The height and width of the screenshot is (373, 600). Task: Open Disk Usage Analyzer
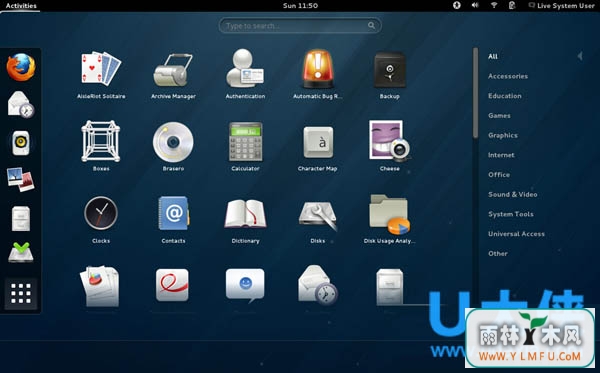[x=390, y=219]
